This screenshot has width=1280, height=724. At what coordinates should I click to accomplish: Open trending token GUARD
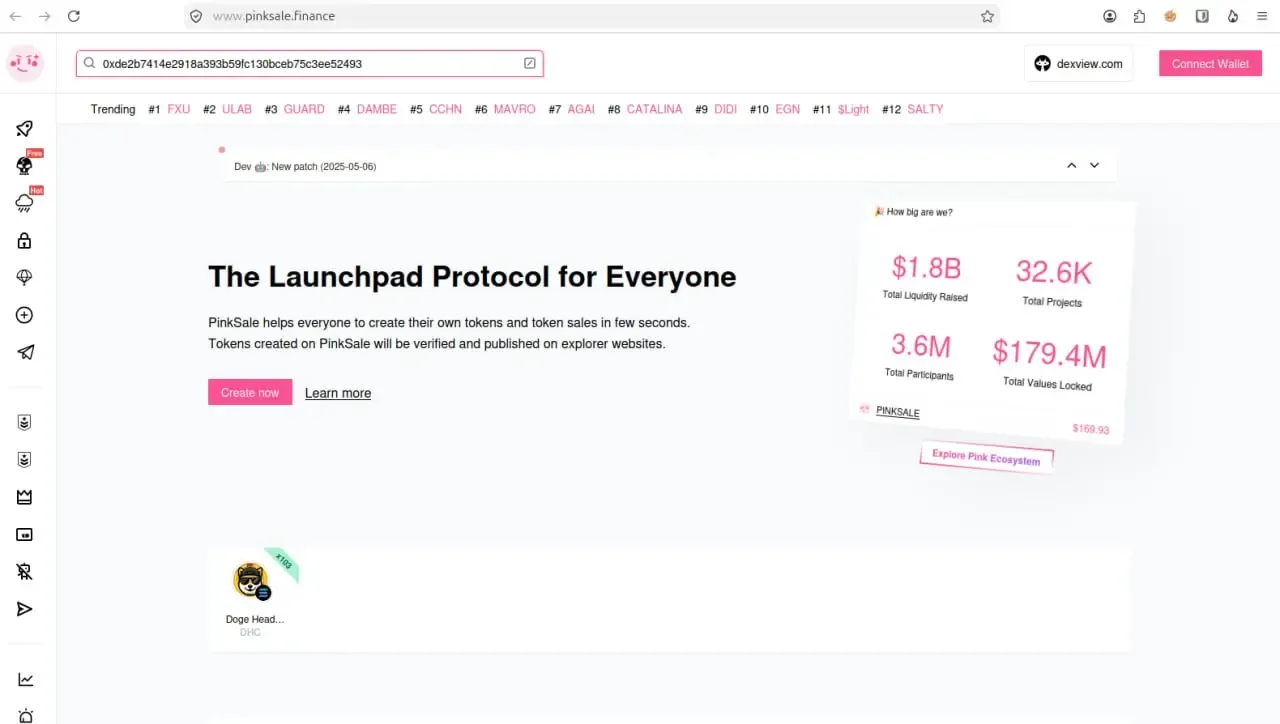tap(304, 109)
